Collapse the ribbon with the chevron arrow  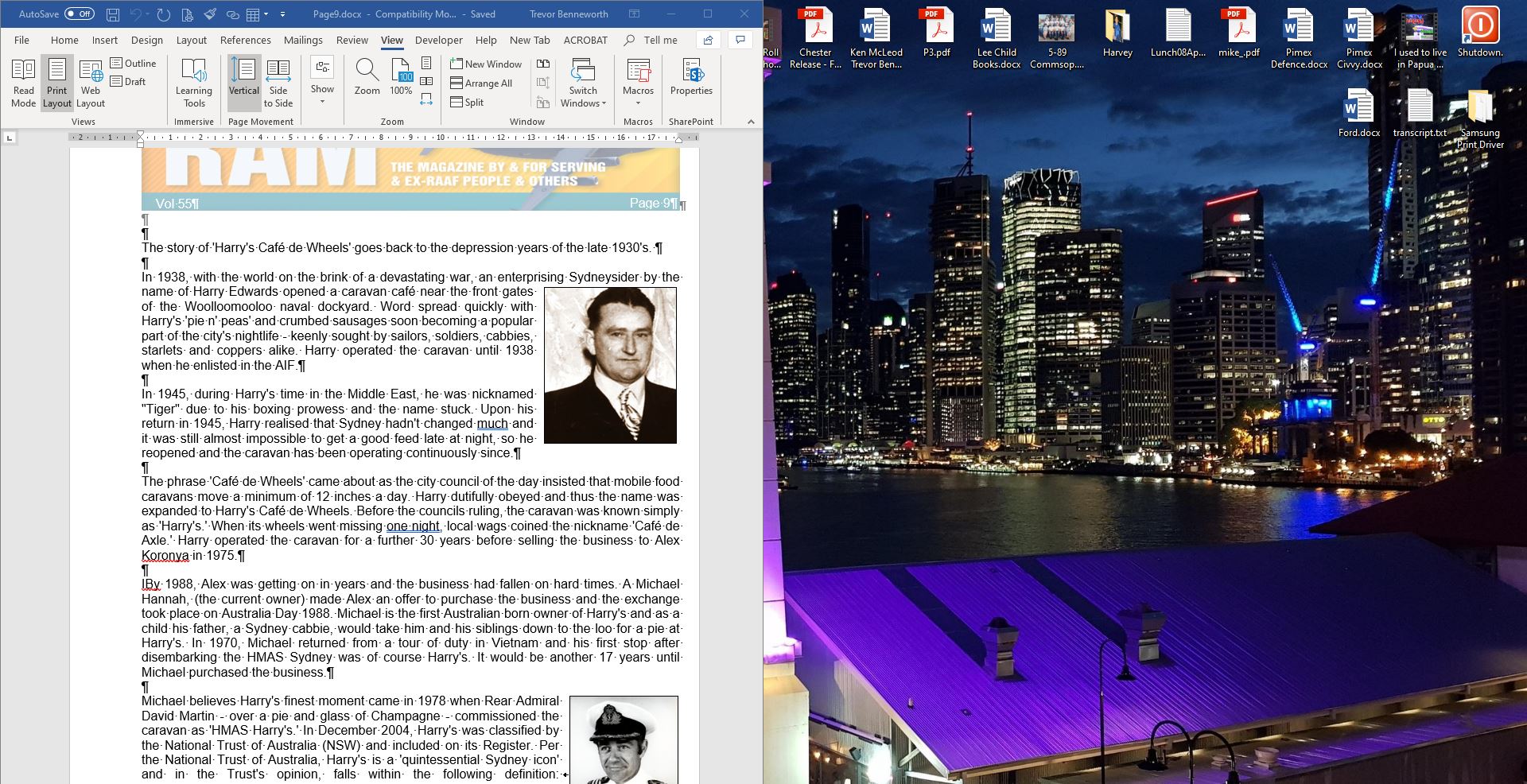[x=751, y=122]
